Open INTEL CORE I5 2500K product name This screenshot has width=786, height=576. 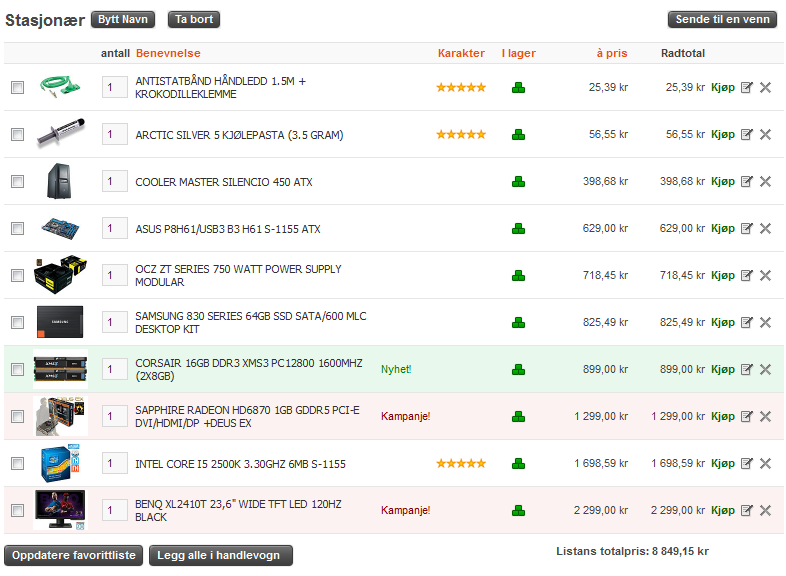241,464
